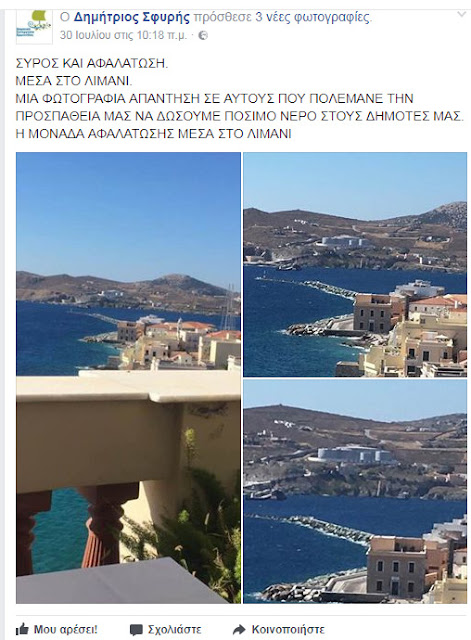Open the large balcony view photo
Viewport: 471px width, 640px height.
(x=128, y=378)
